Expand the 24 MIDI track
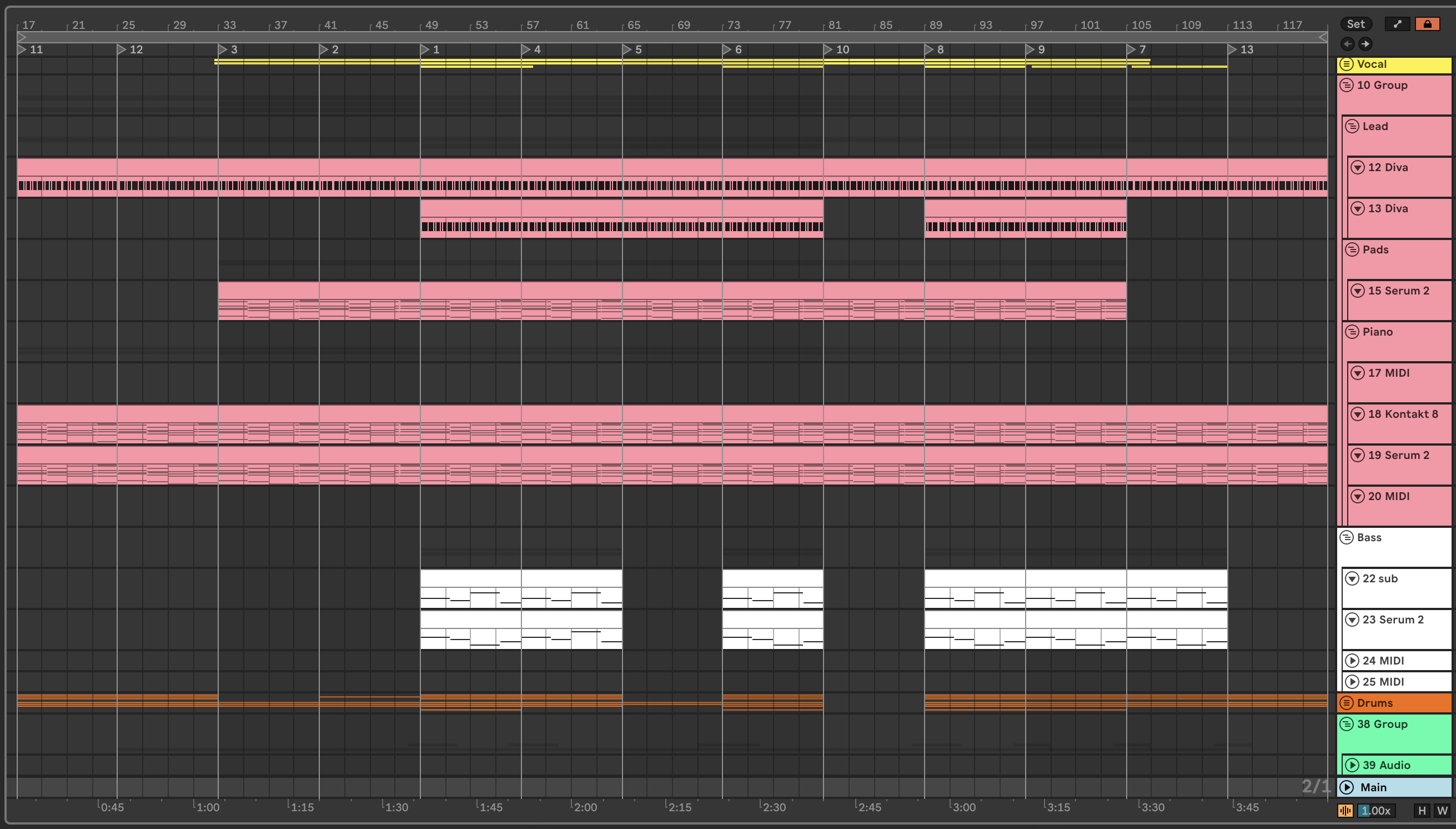1456x829 pixels. [x=1352, y=661]
